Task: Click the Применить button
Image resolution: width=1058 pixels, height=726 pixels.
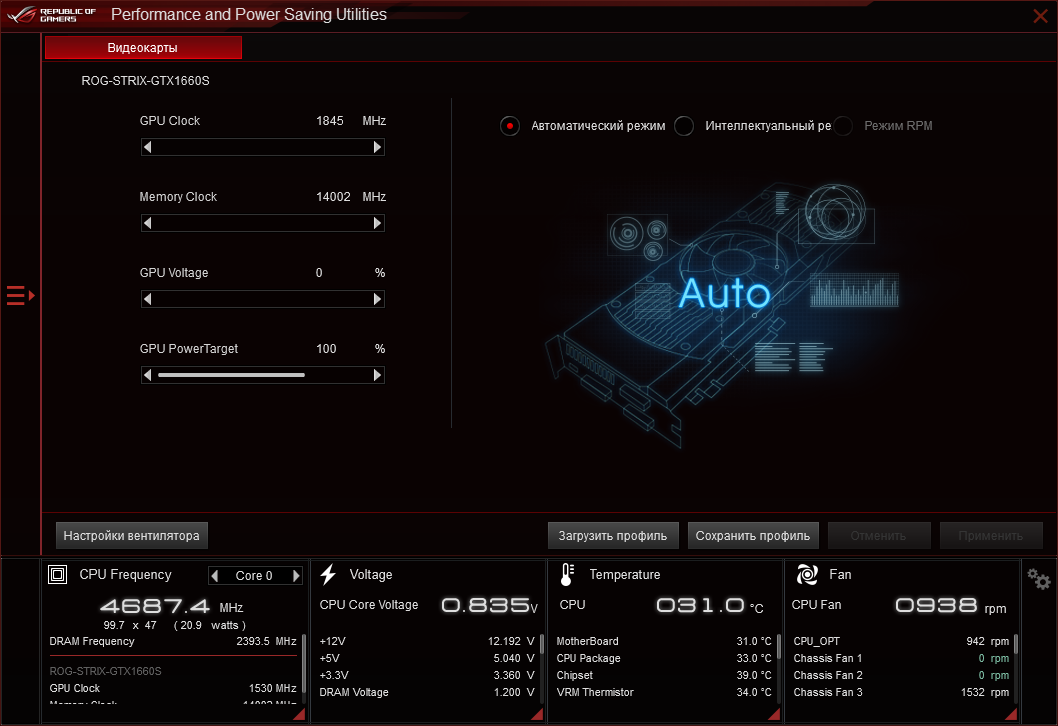Action: click(x=991, y=536)
